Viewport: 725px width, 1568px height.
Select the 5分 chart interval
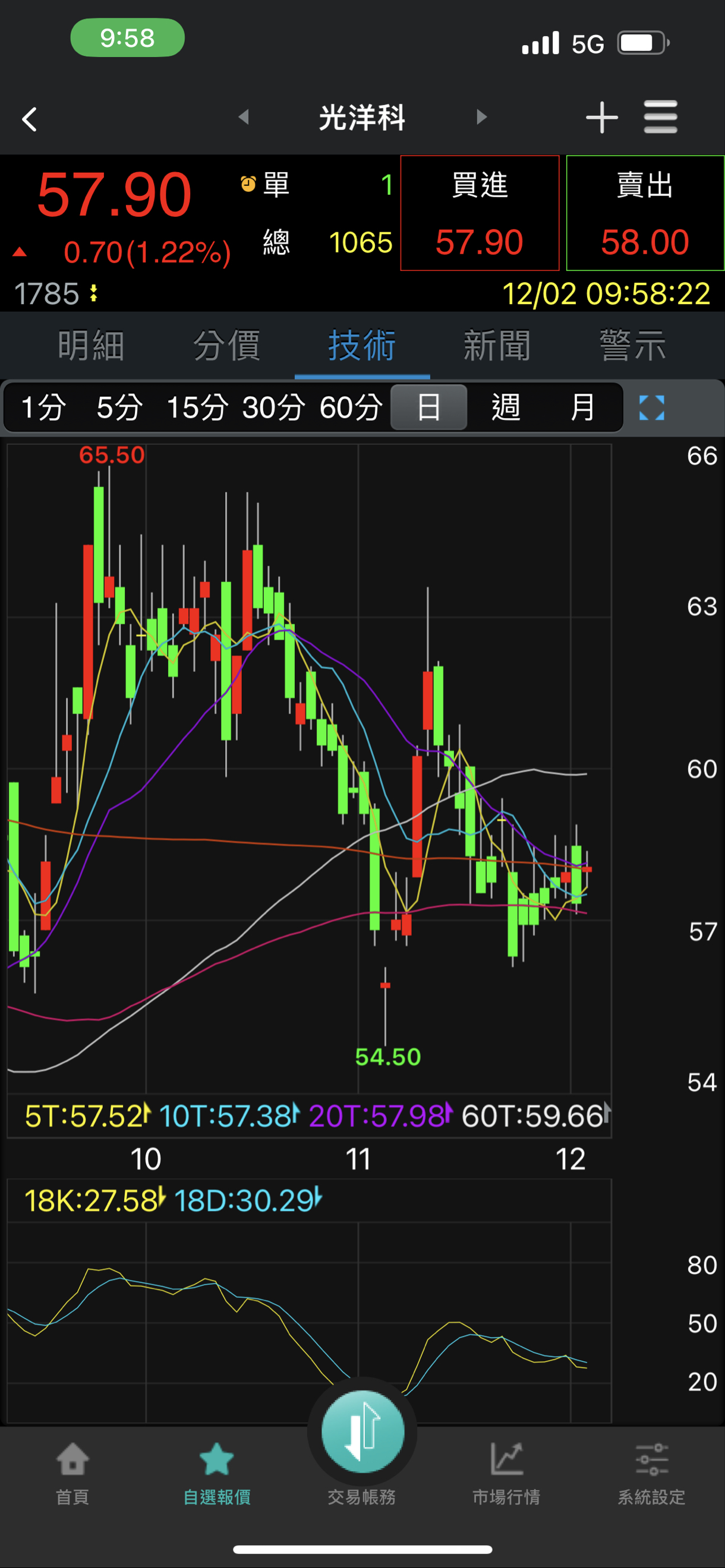[x=119, y=407]
